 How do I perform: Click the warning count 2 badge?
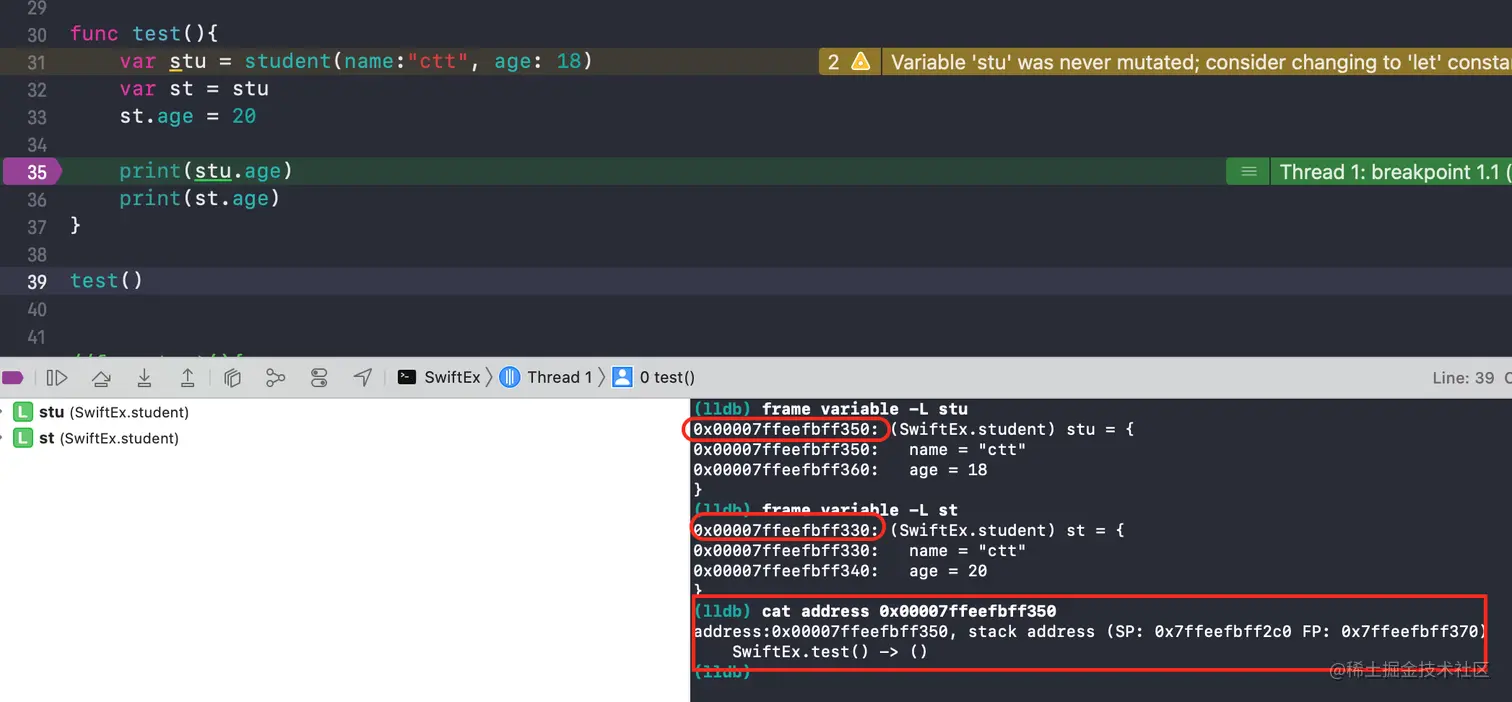[x=833, y=62]
